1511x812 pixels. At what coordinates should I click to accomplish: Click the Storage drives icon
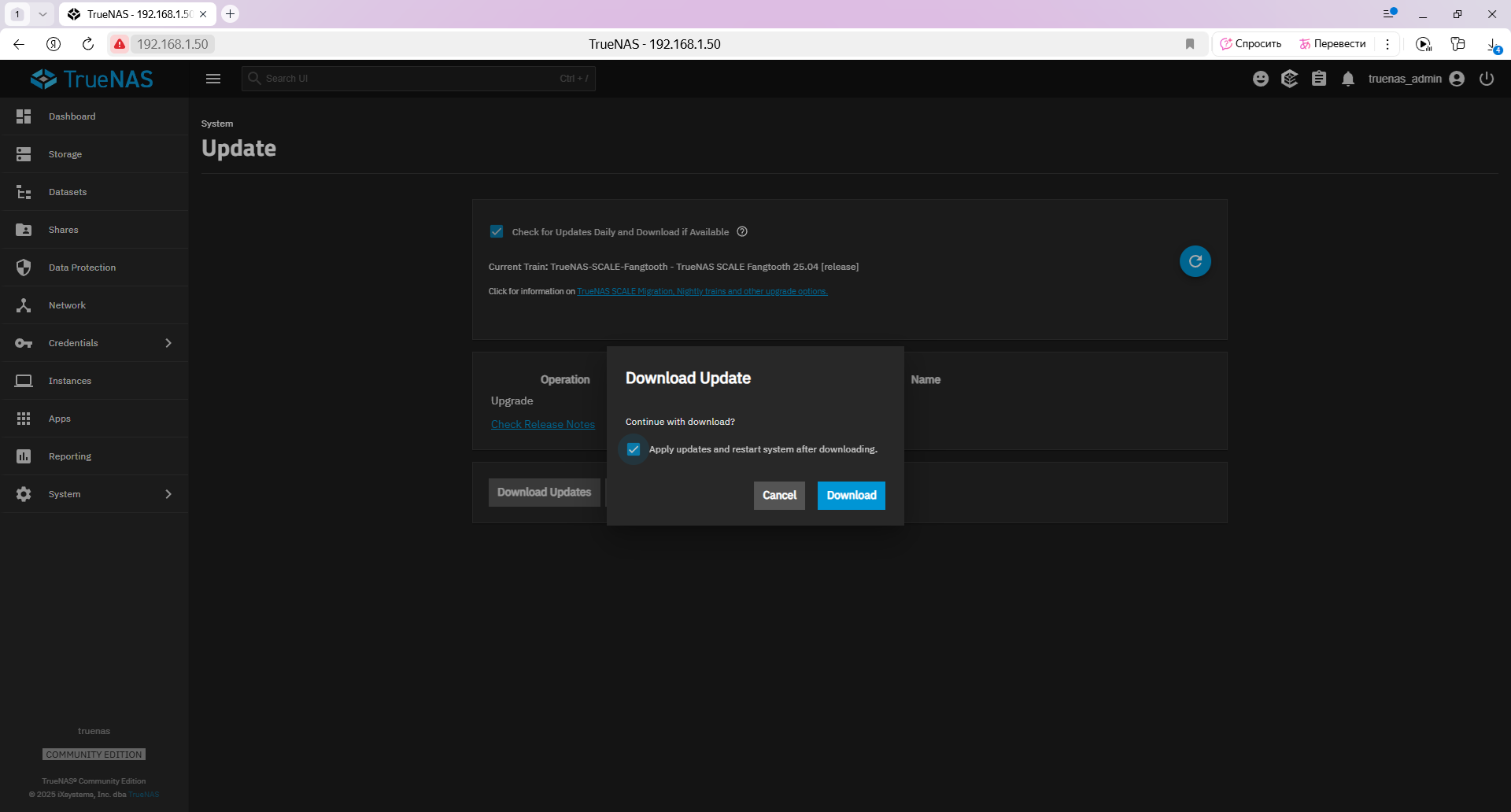24,154
